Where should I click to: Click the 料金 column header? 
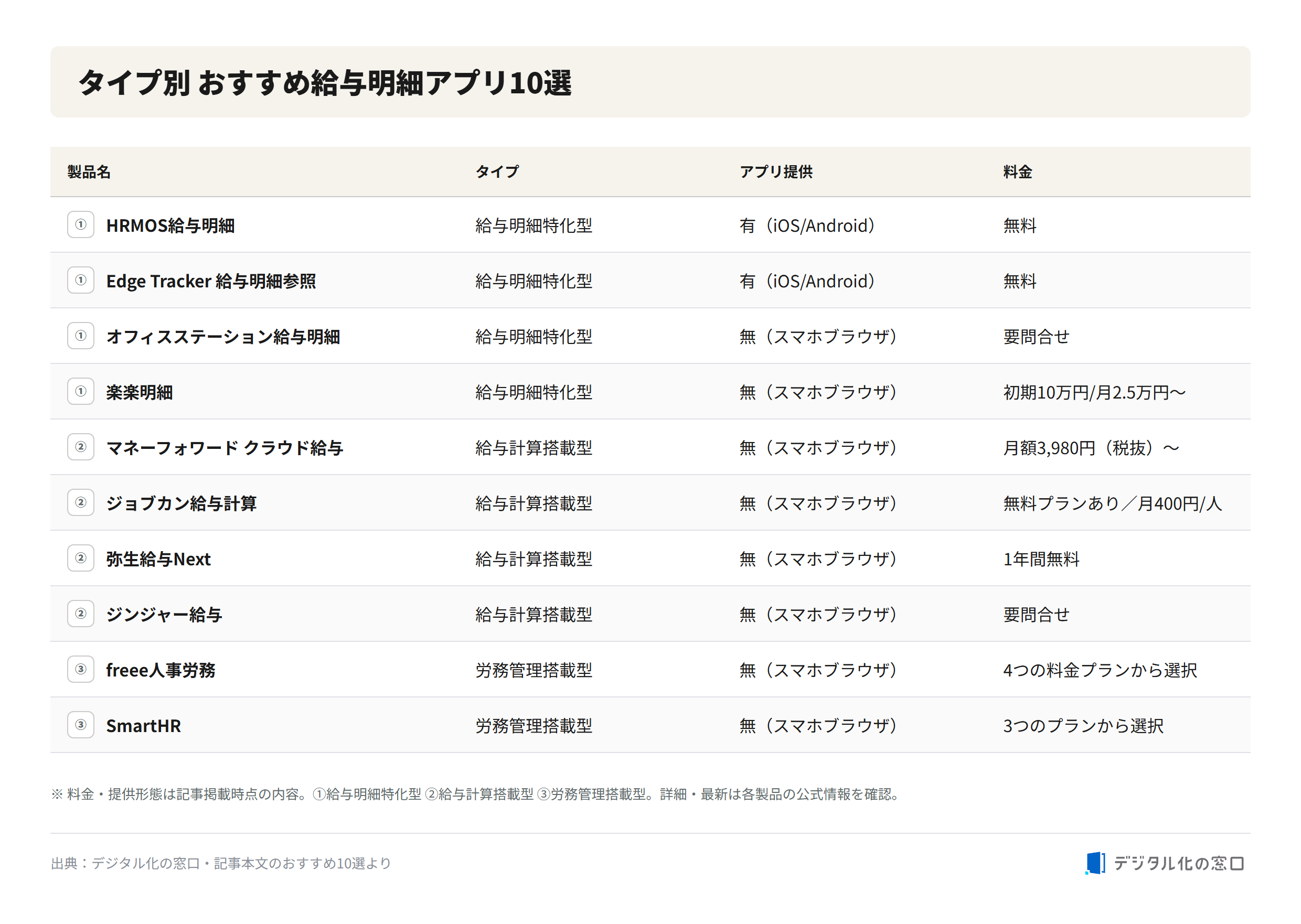pyautogui.click(x=1018, y=172)
